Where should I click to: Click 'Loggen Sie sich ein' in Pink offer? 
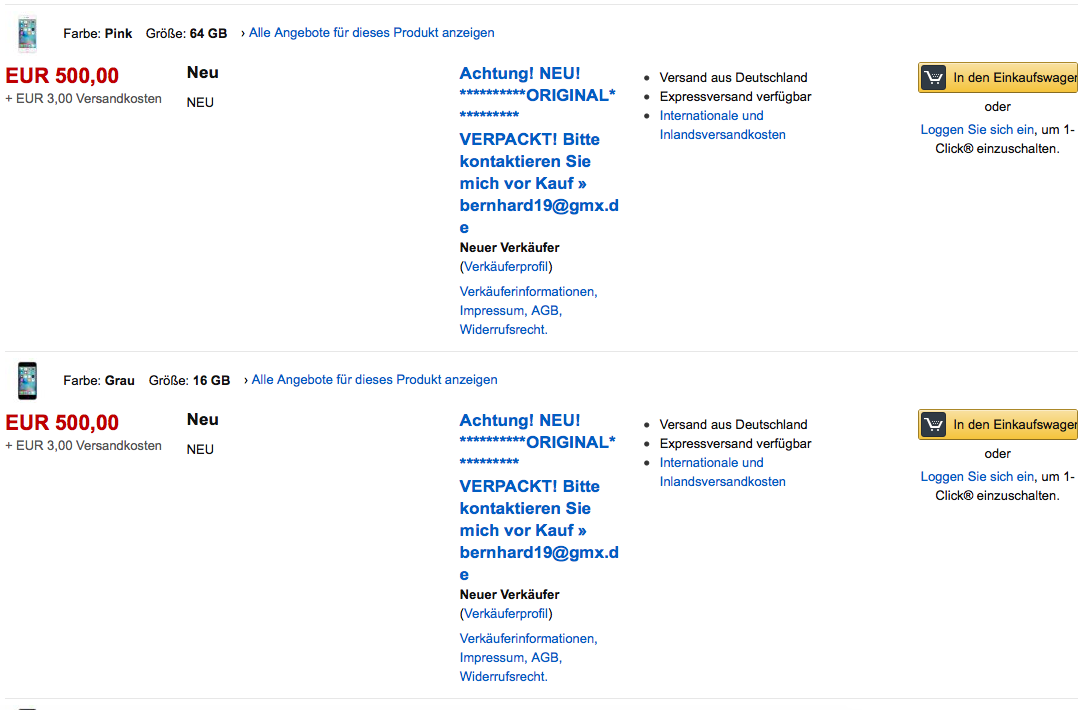(977, 130)
